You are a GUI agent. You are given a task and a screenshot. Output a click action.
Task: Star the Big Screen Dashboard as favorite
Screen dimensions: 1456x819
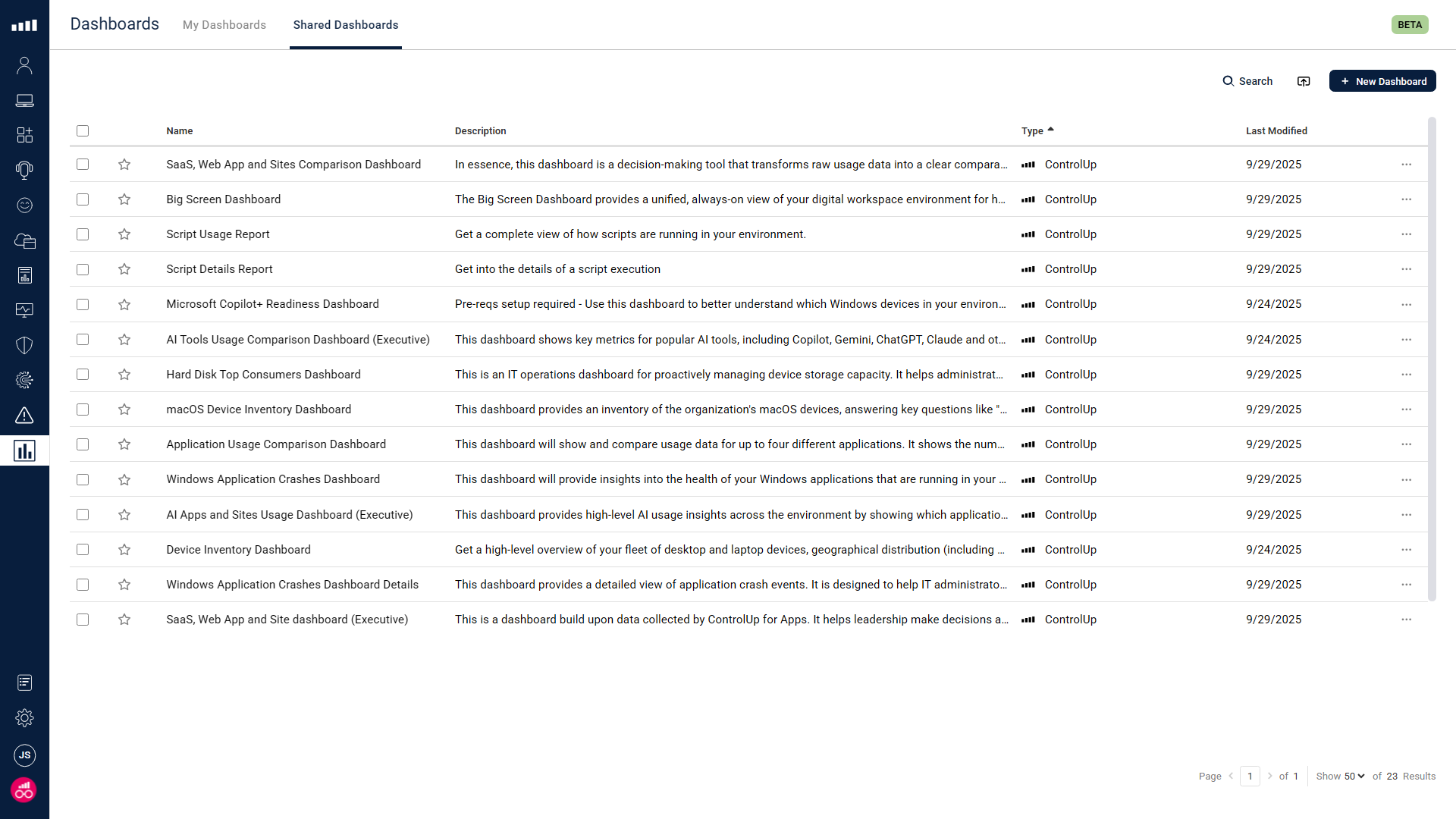point(124,199)
